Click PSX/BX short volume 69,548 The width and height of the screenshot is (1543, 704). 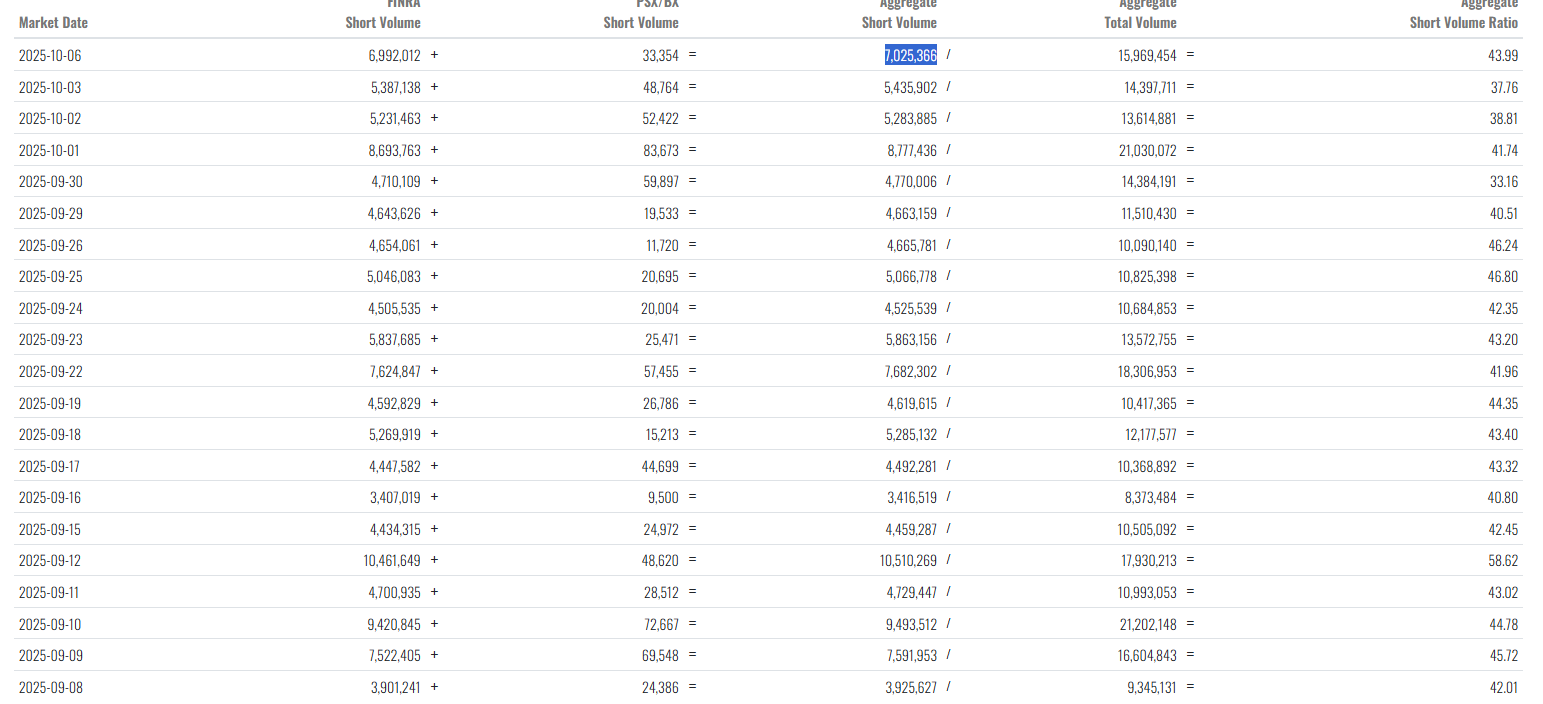click(661, 656)
